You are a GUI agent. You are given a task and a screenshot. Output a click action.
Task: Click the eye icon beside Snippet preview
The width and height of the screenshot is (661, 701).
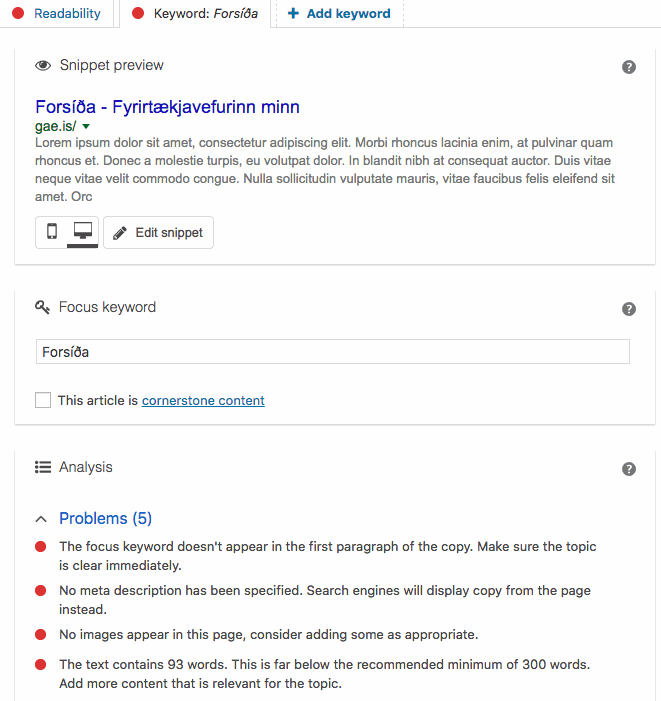tap(43, 66)
